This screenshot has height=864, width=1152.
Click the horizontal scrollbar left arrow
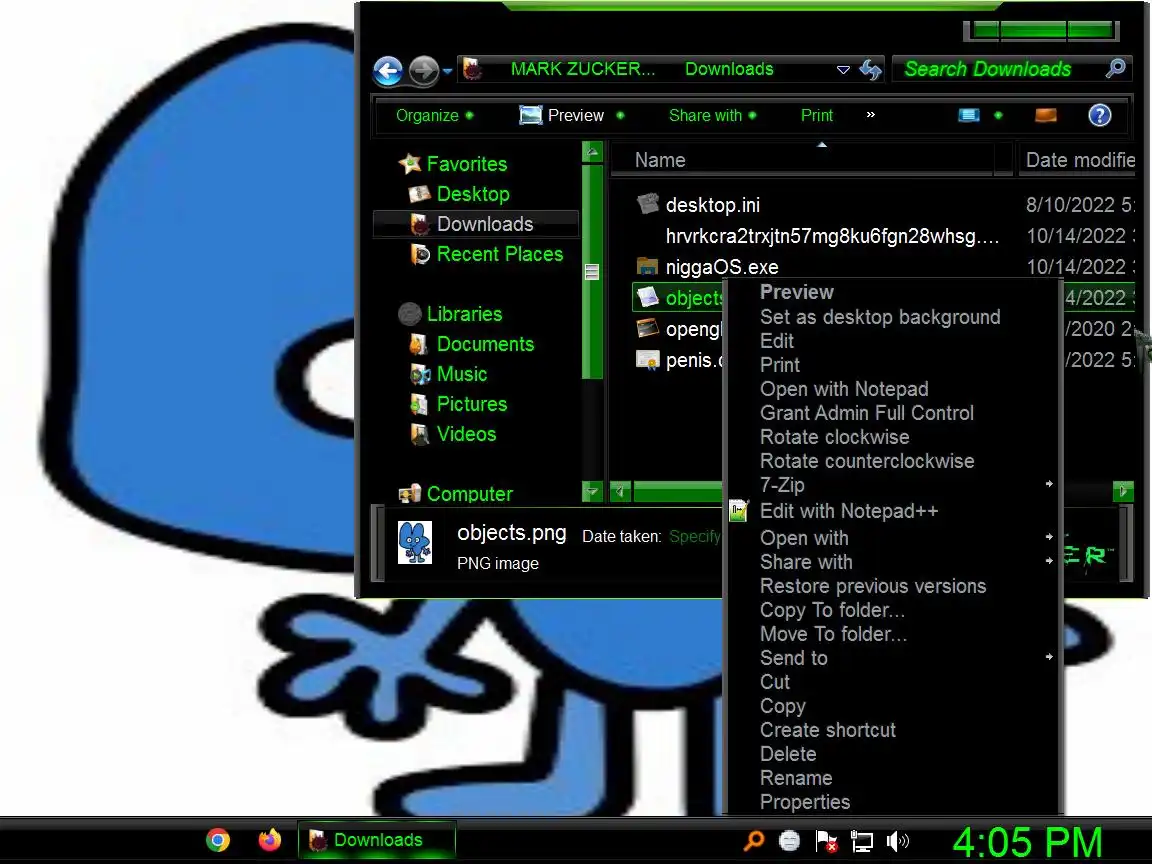click(x=620, y=491)
